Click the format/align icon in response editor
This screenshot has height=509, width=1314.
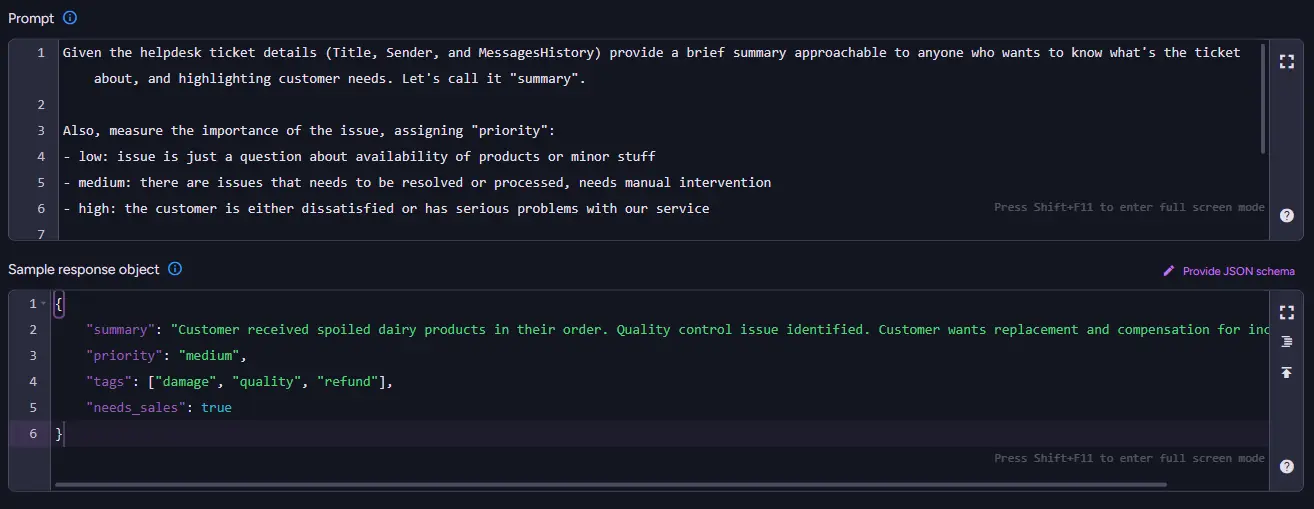click(x=1287, y=342)
